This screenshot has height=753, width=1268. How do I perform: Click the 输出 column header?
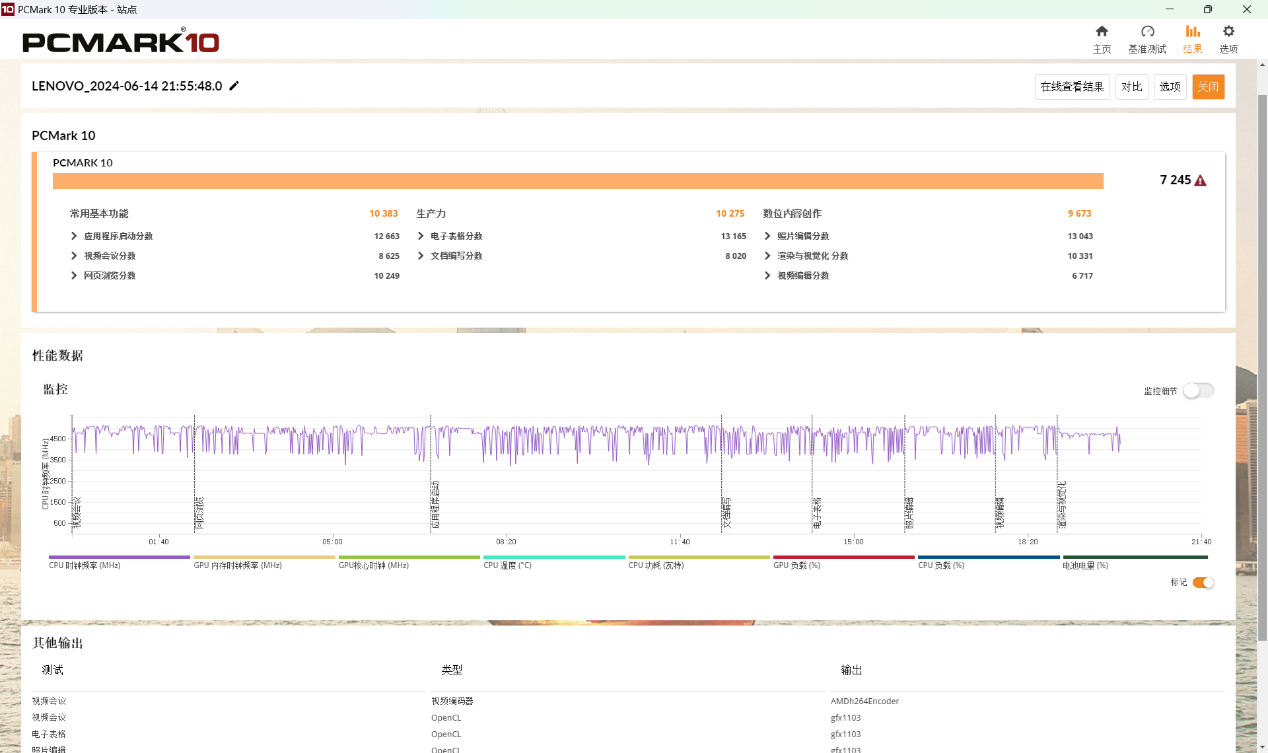coord(851,670)
